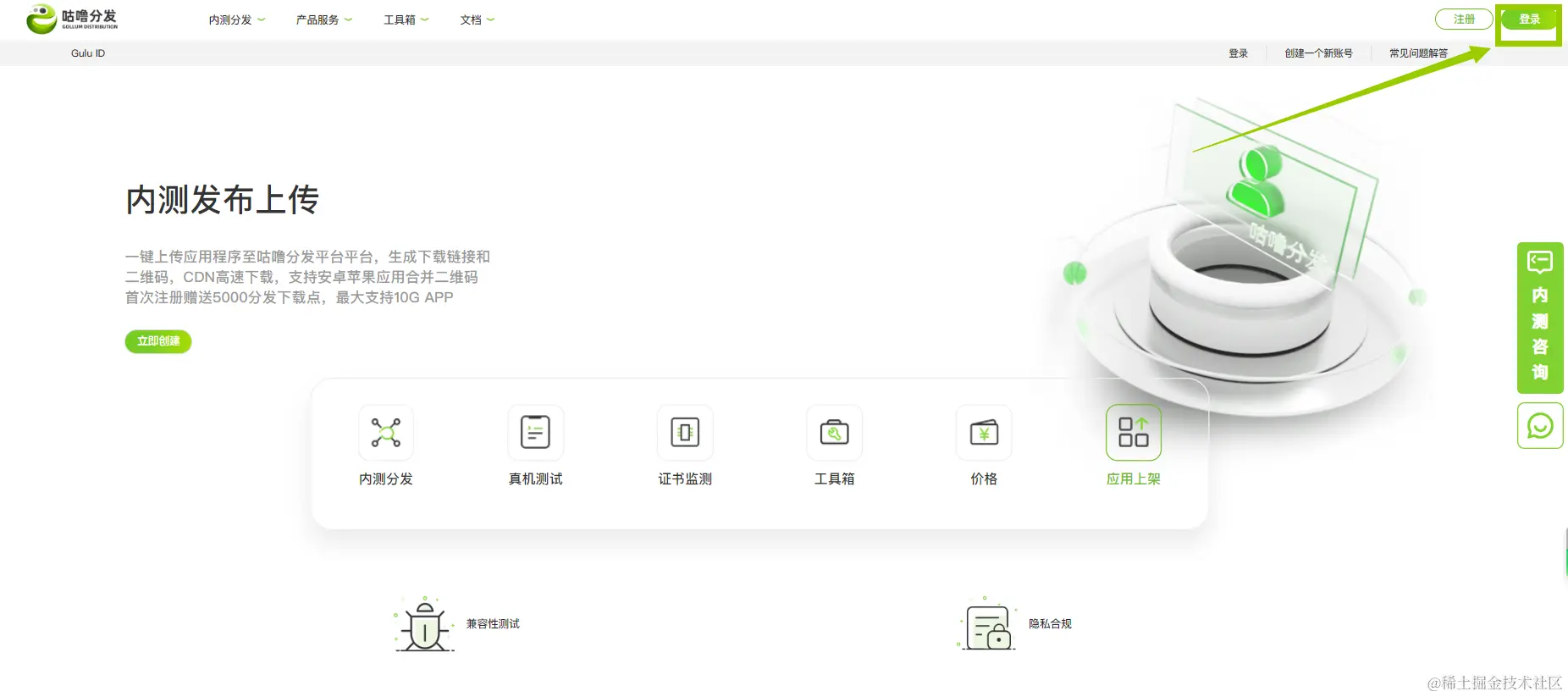Open the 创建一个新账号 link
This screenshot has height=697, width=1568.
[x=1318, y=53]
